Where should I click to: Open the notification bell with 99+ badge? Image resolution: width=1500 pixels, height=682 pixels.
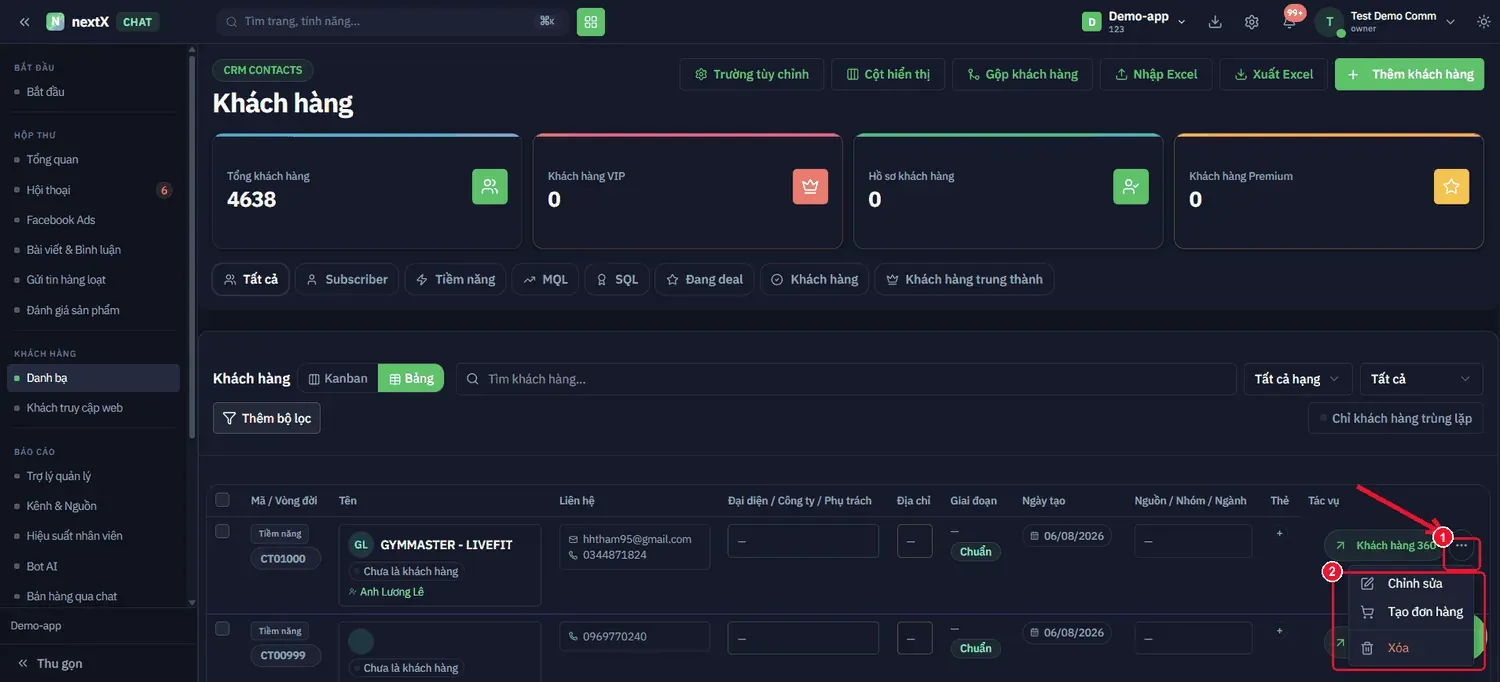(x=1290, y=20)
